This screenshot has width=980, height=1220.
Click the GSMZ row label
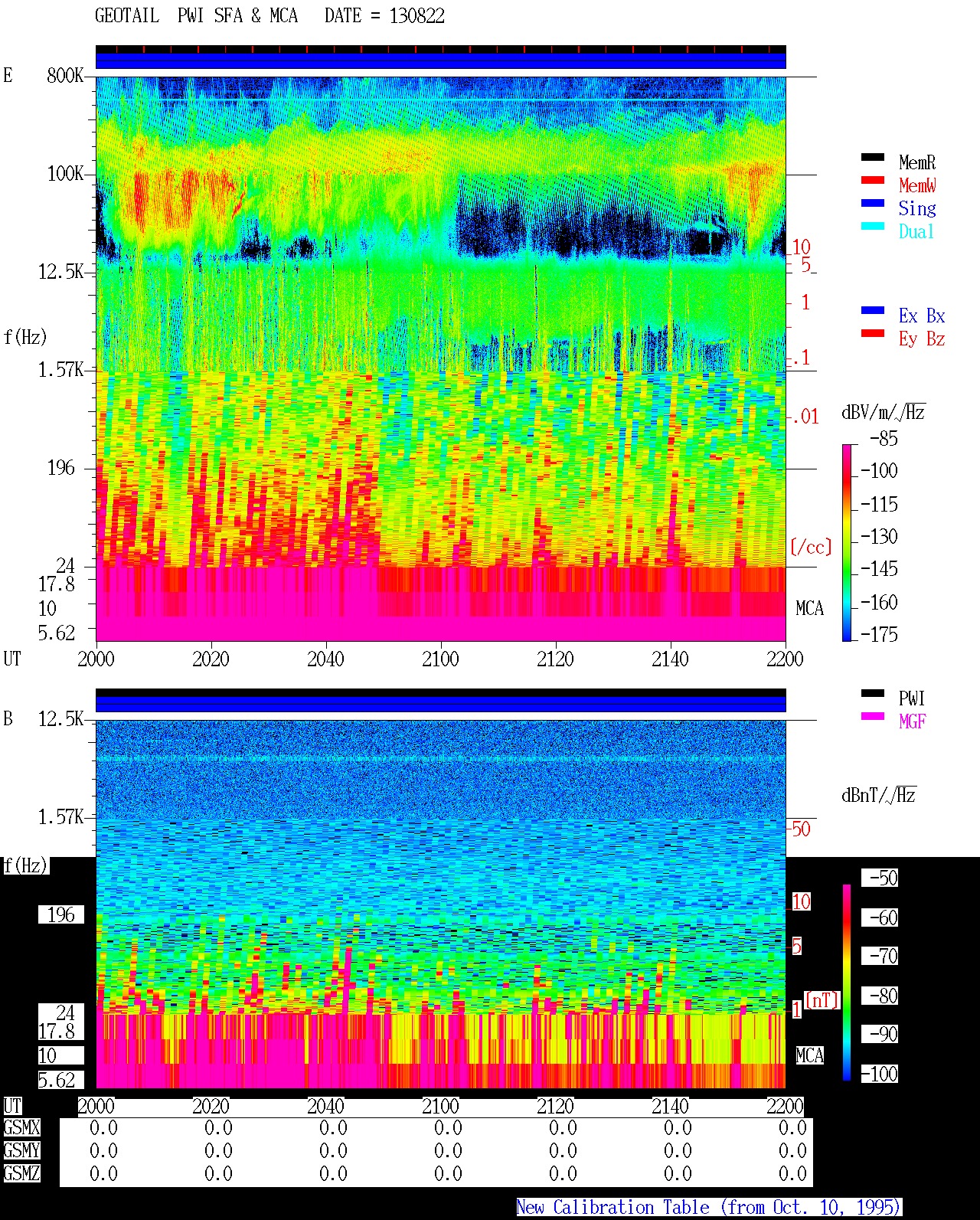tap(21, 1174)
